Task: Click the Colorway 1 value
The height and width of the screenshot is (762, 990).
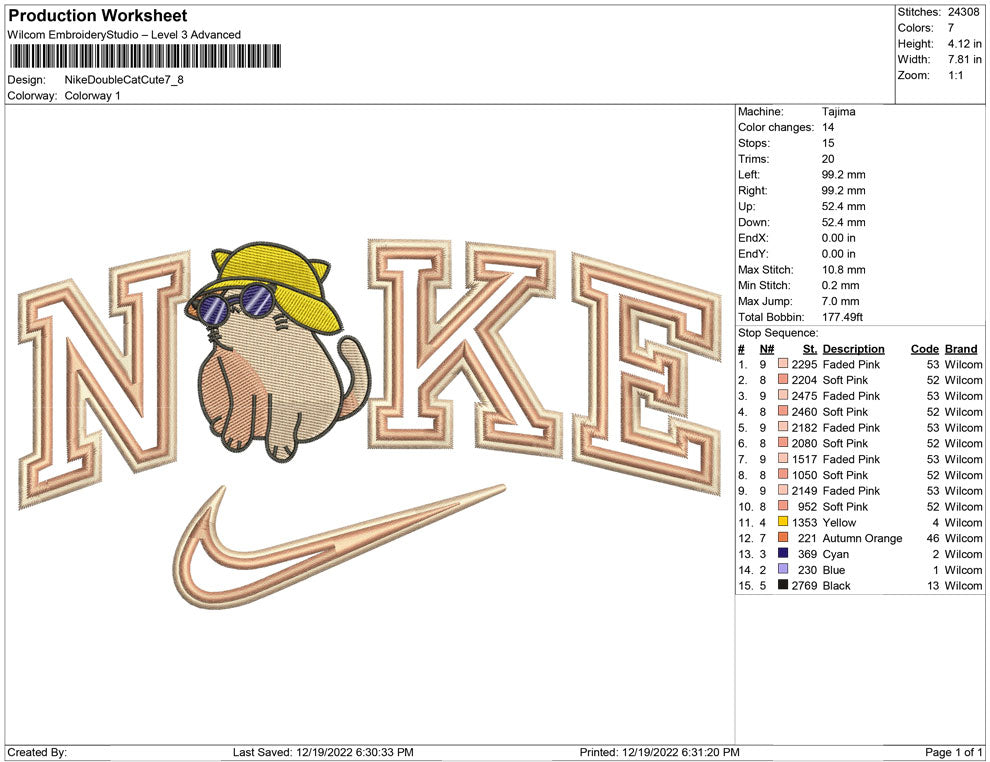Action: coord(92,95)
